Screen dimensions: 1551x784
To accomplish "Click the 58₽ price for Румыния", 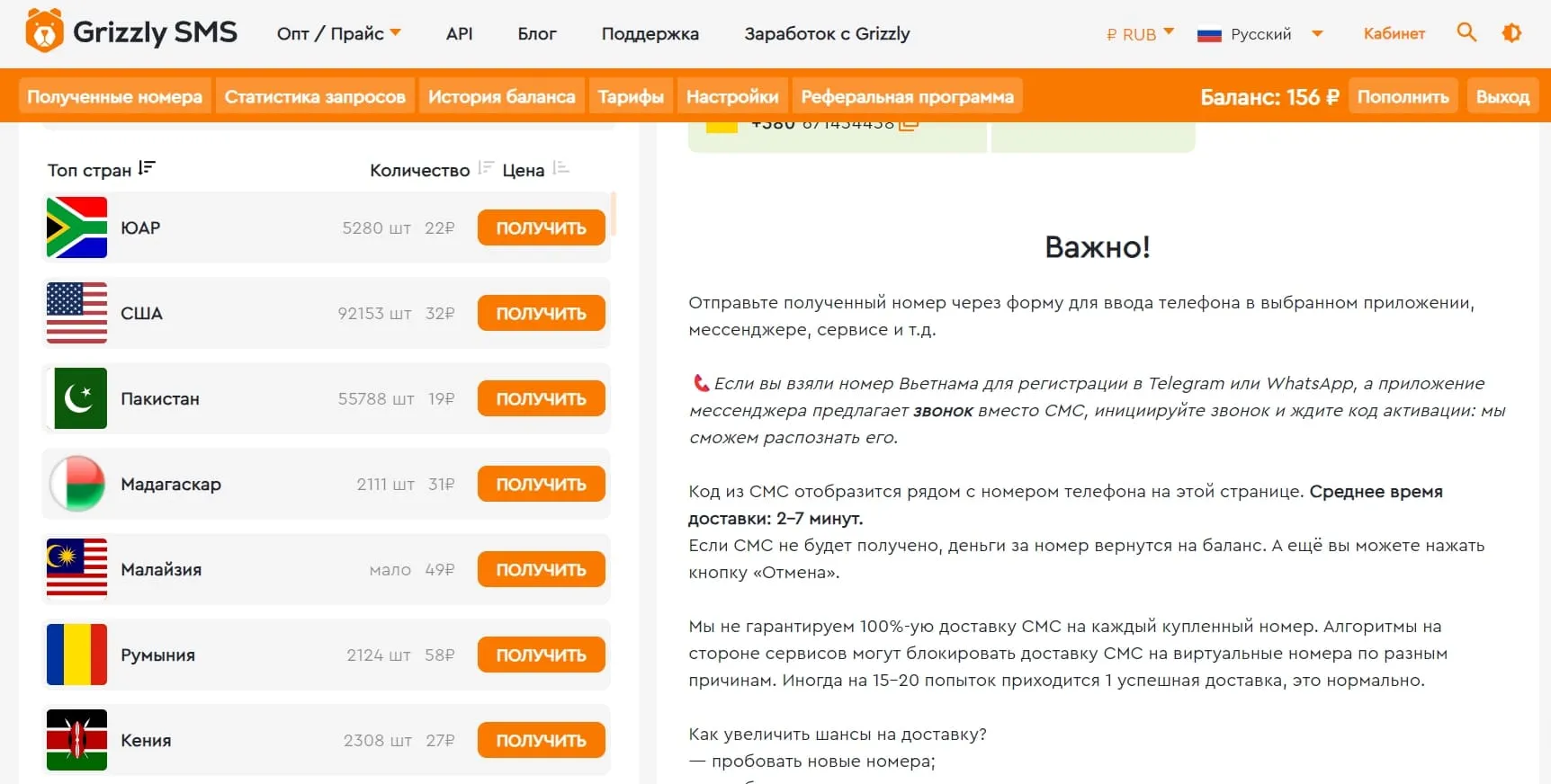I will 440,655.
